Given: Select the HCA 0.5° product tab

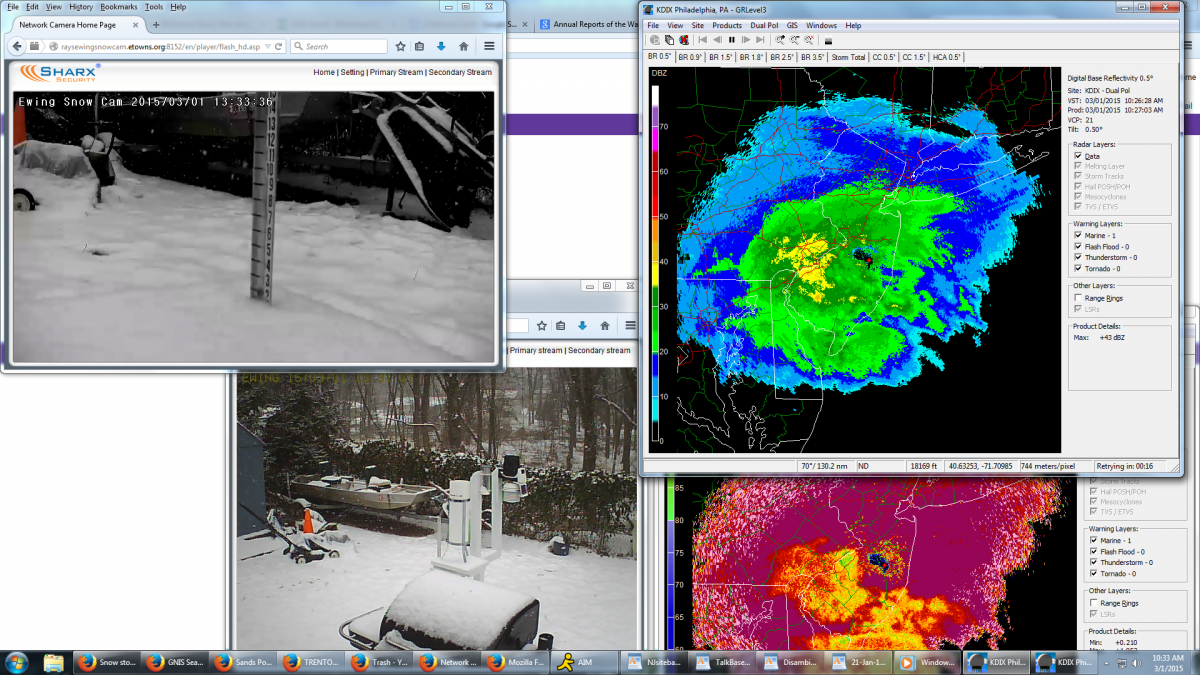Looking at the screenshot, I should click(947, 57).
